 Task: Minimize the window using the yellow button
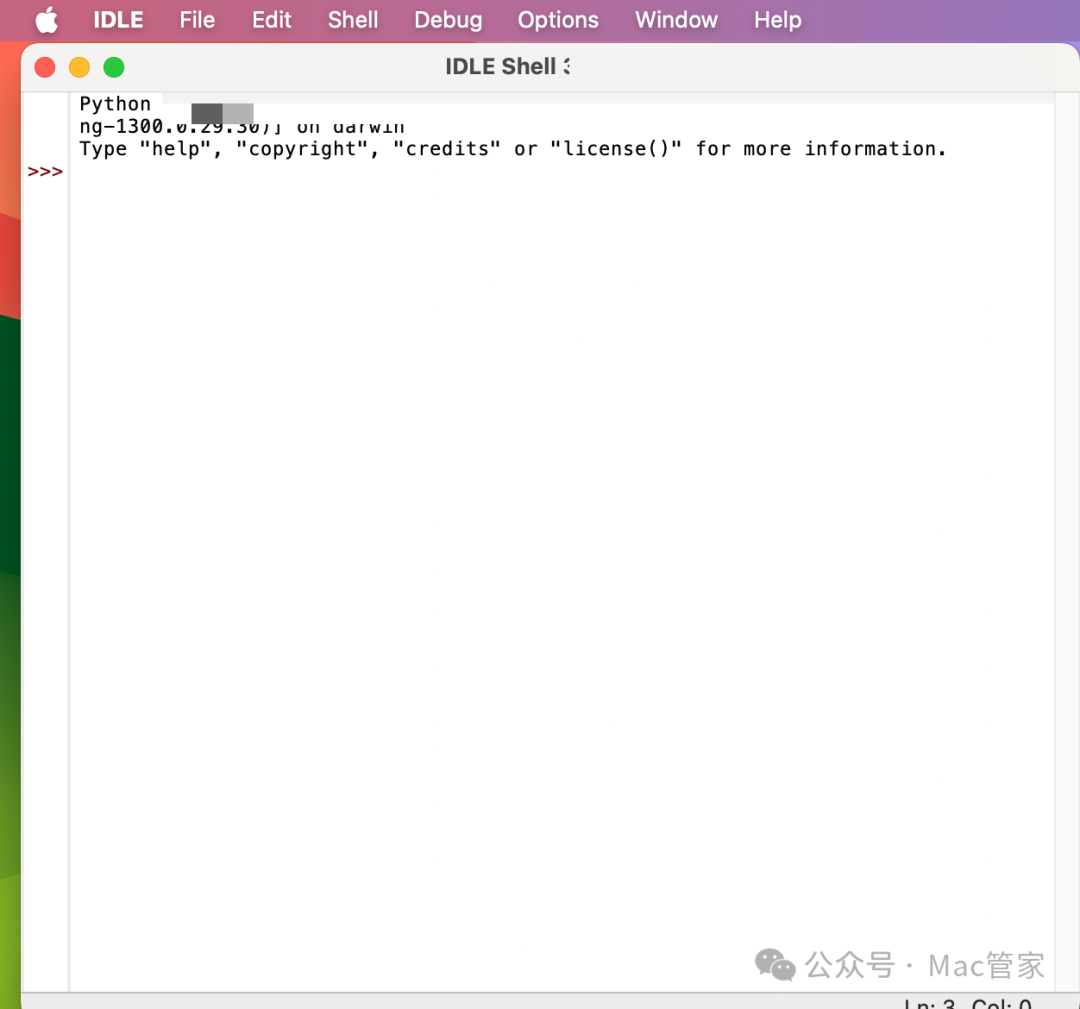point(79,67)
